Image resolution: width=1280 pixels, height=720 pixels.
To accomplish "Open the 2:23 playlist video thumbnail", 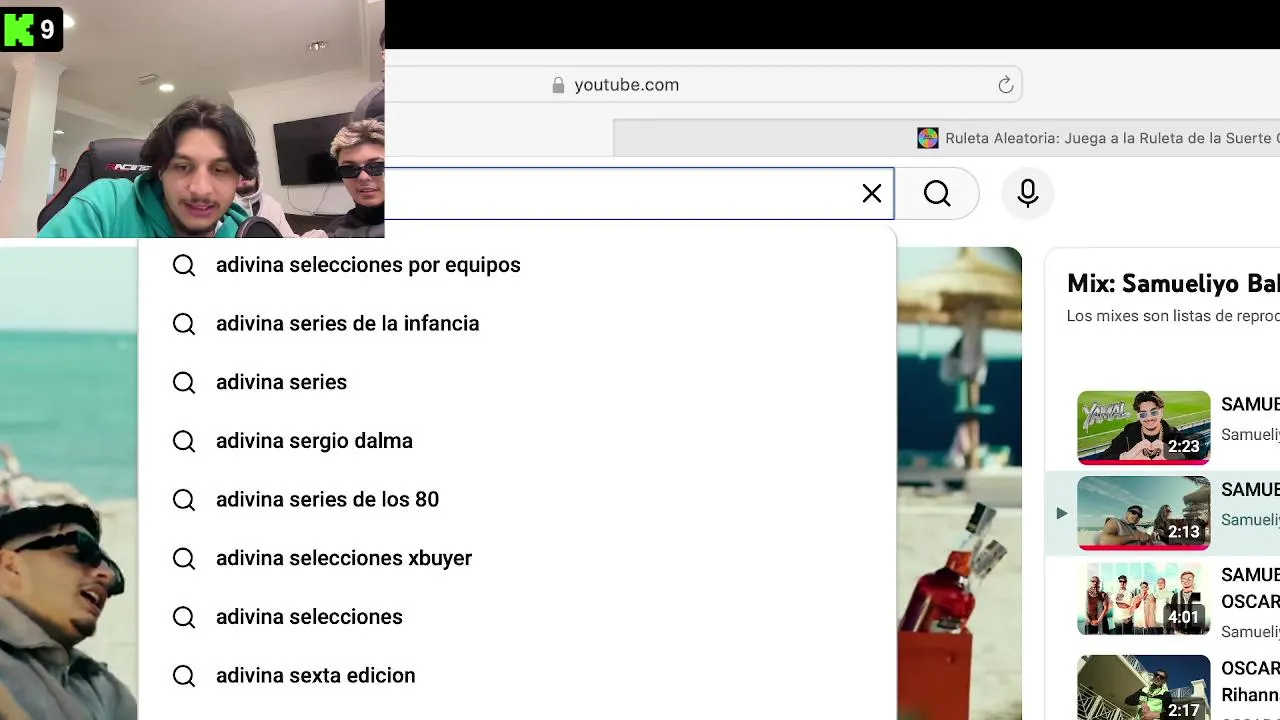I will pyautogui.click(x=1143, y=427).
